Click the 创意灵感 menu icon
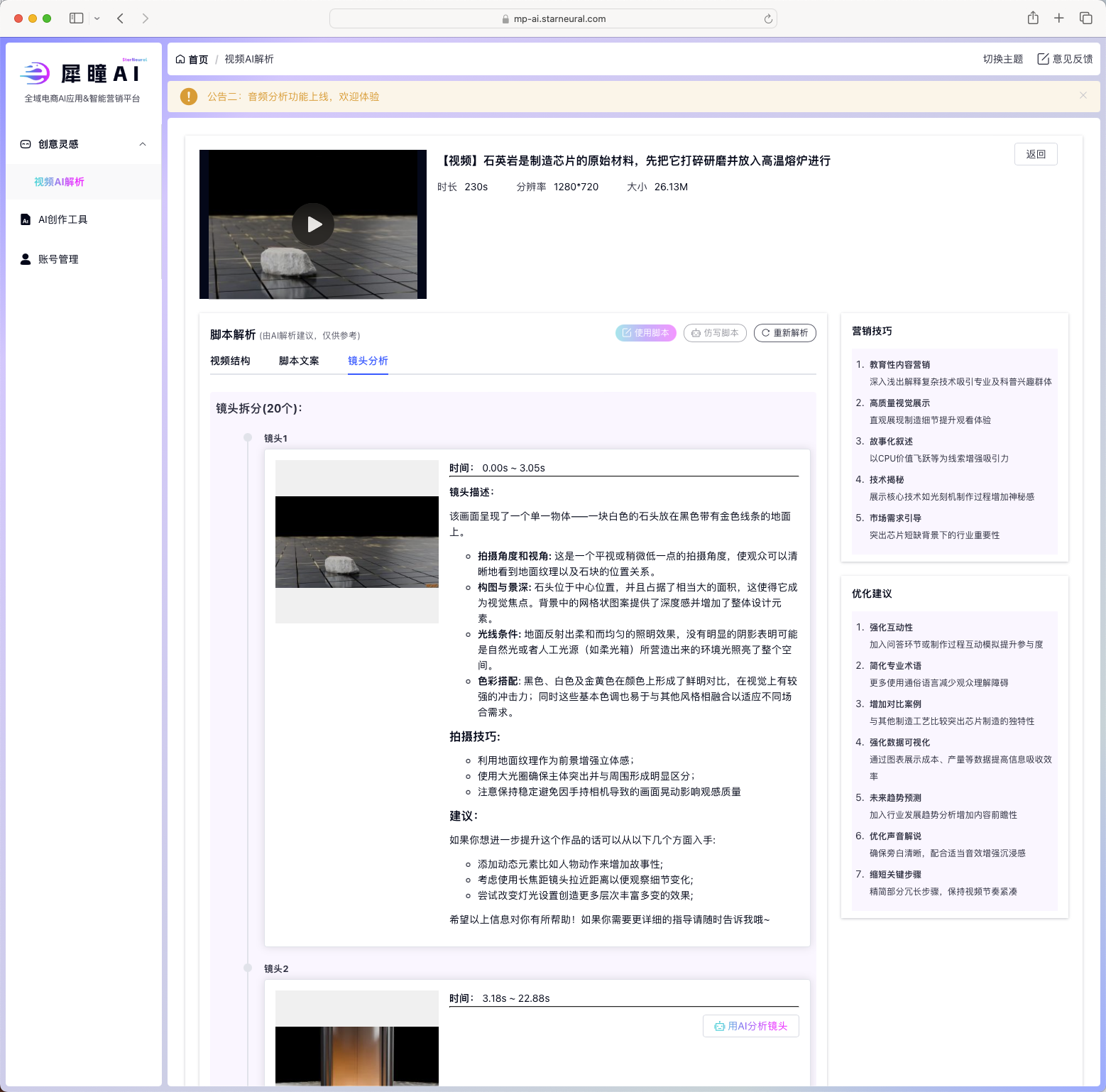 click(26, 144)
